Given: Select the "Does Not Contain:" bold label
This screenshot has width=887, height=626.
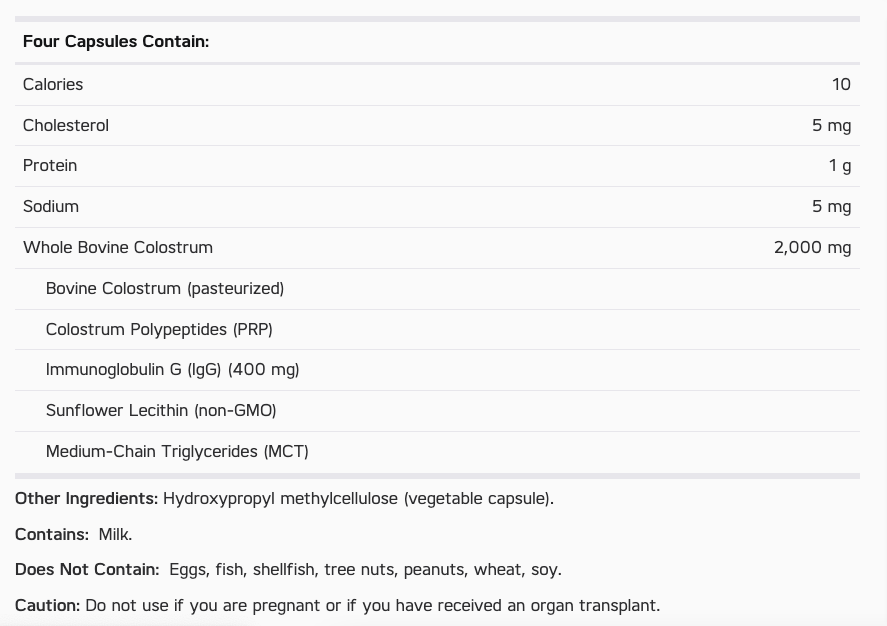Looking at the screenshot, I should click(87, 569).
